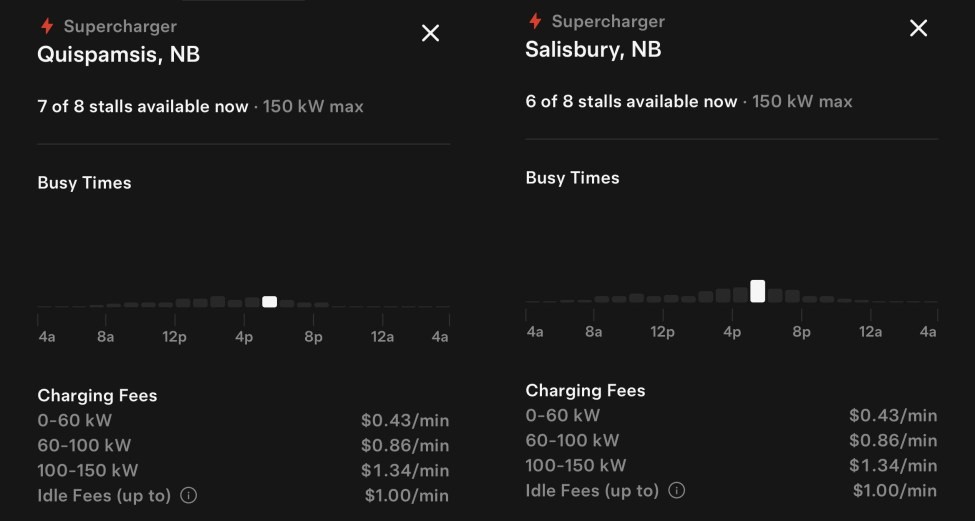The height and width of the screenshot is (521, 975).
Task: Click the 12p label on Quispamsis chart
Action: point(174,337)
